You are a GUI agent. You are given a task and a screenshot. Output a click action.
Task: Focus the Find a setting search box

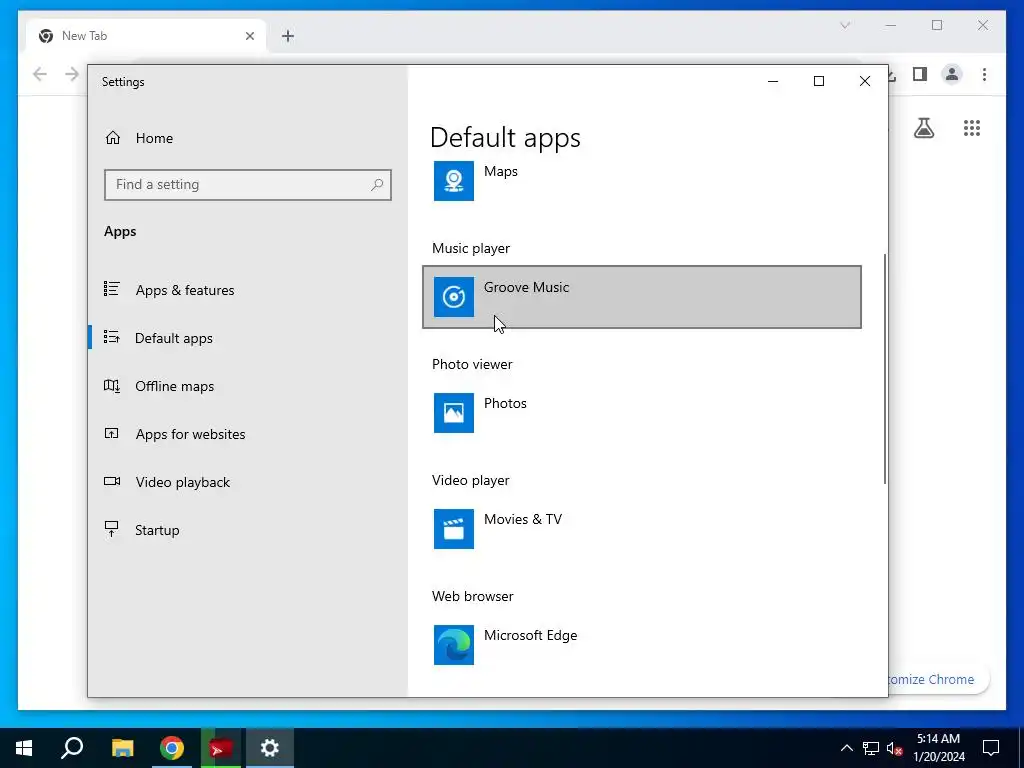[248, 185]
